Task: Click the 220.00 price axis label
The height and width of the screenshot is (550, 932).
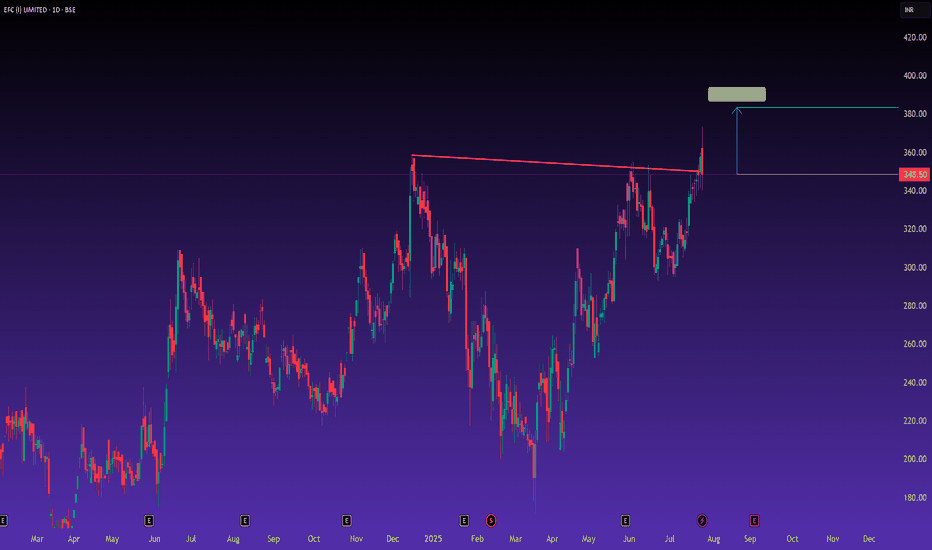Action: click(915, 420)
